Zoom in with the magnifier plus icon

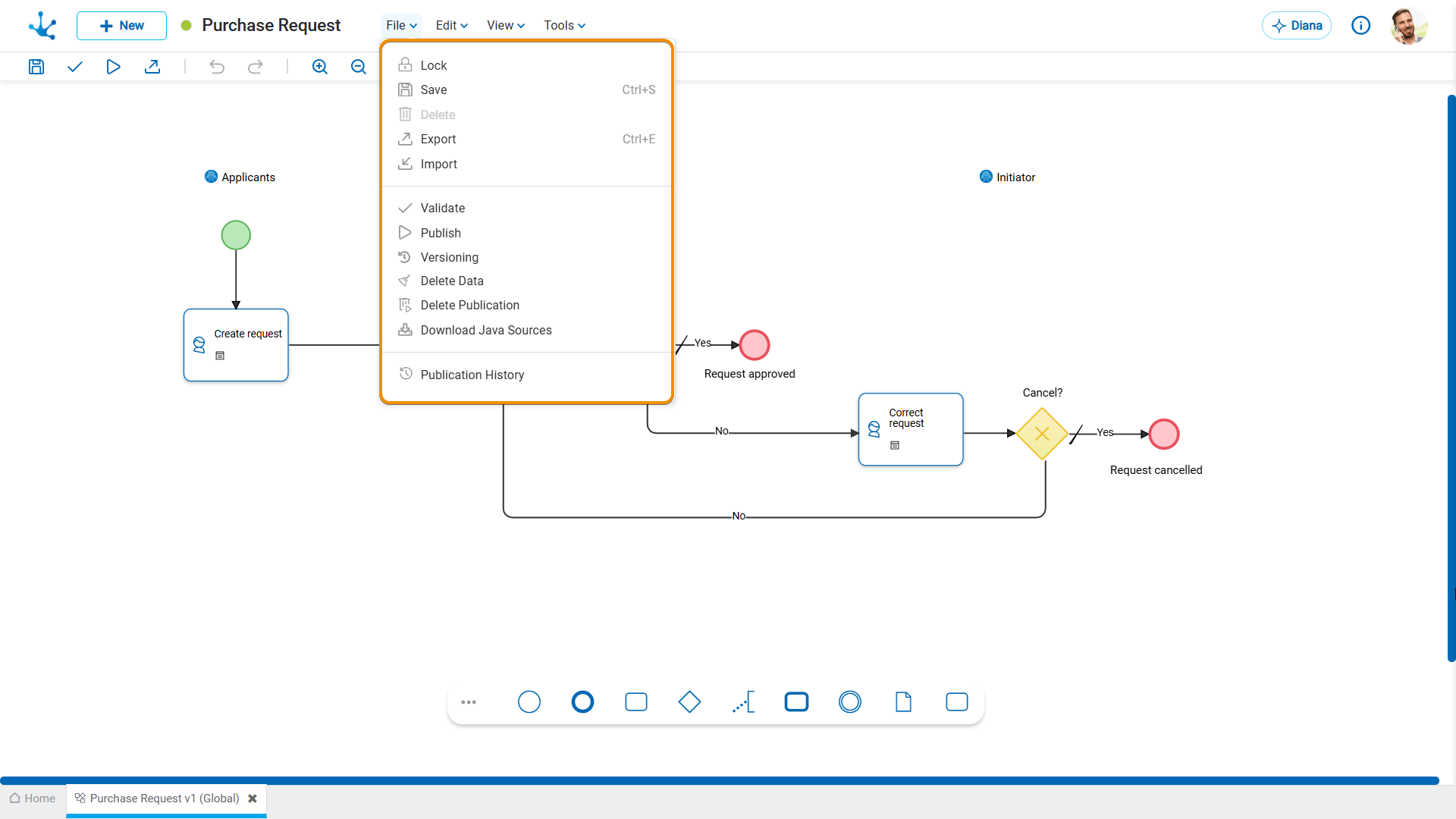point(320,67)
